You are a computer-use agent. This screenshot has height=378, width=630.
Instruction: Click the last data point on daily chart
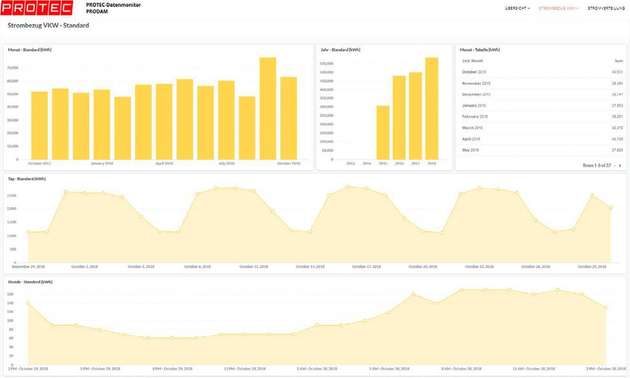(611, 208)
